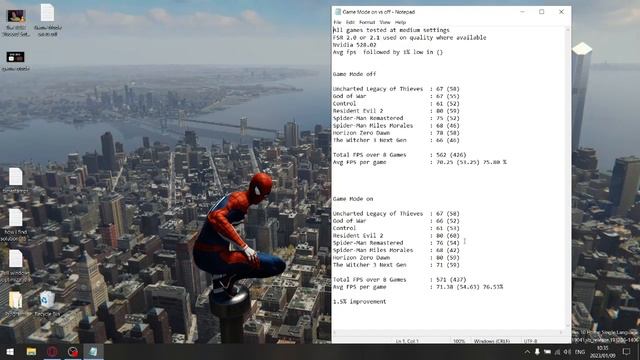The image size is (640, 360).
Task: Click the battery tray icon
Action: [x=547, y=352]
